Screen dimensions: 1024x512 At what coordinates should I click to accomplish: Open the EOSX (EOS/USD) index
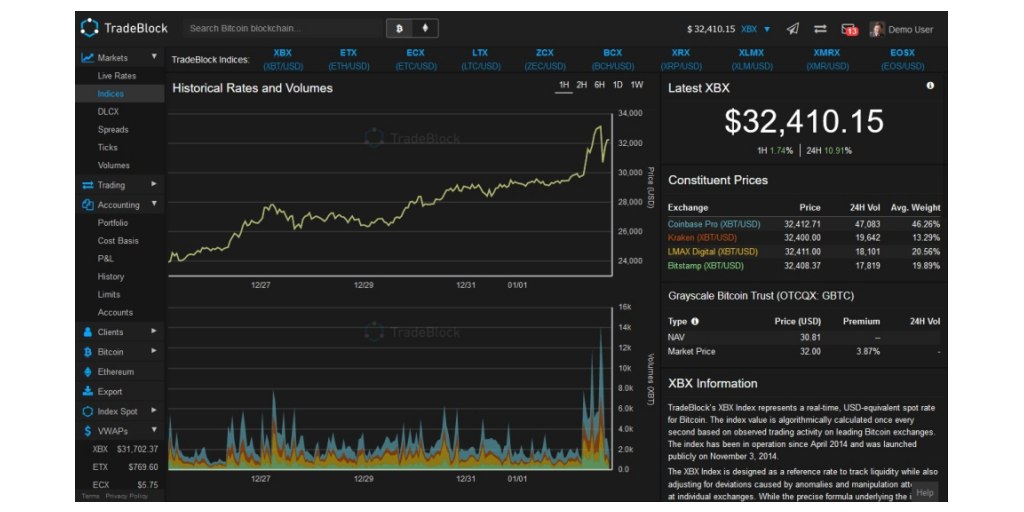click(x=903, y=59)
